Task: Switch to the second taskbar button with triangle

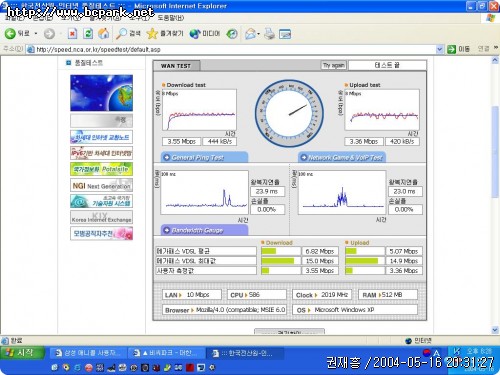Action: click(x=167, y=353)
